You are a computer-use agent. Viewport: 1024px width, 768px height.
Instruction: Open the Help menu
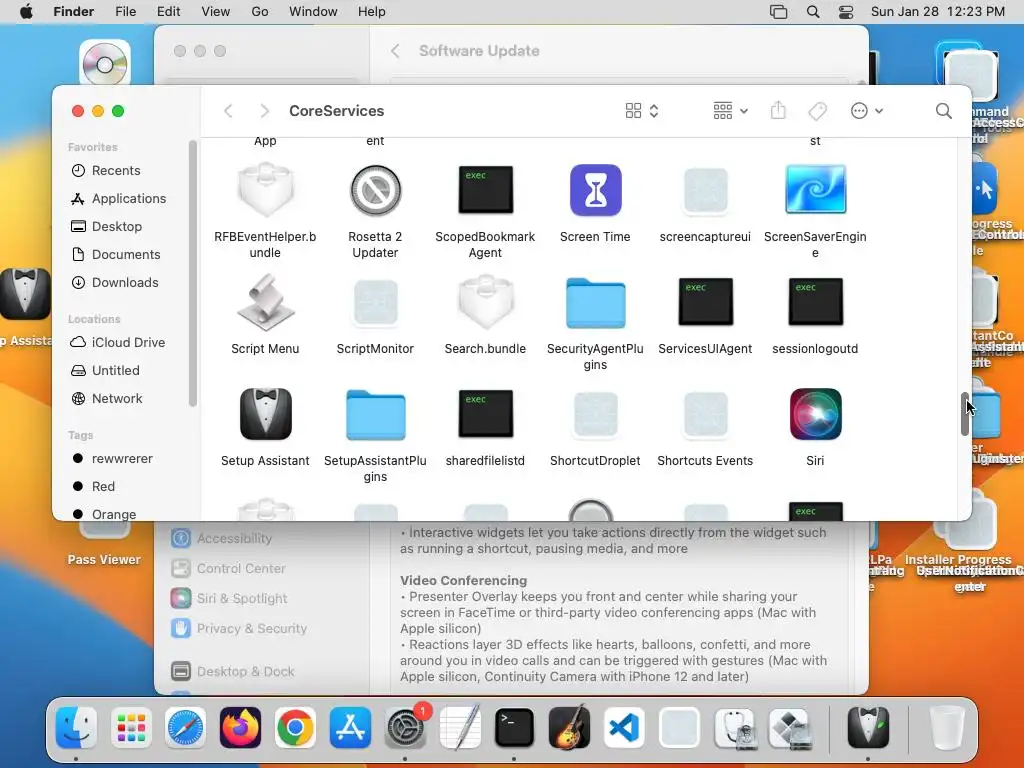372,12
